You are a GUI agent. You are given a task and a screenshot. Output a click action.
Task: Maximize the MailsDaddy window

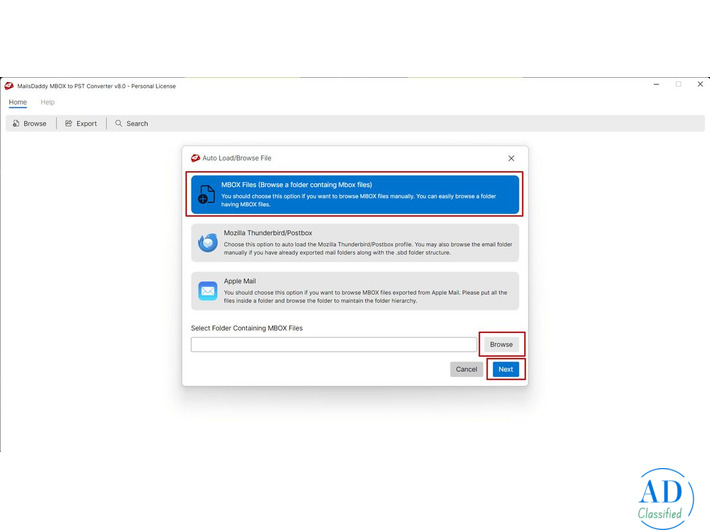[678, 84]
